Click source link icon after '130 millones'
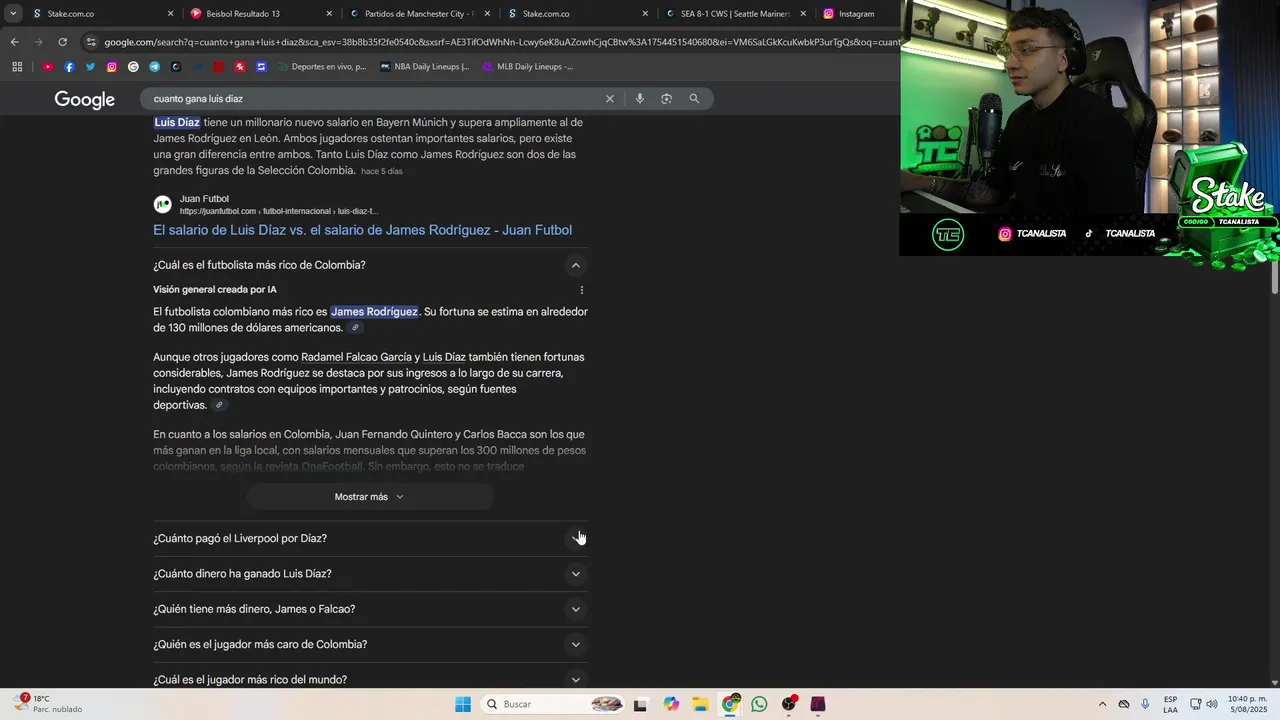The image size is (1280, 720). point(355,328)
